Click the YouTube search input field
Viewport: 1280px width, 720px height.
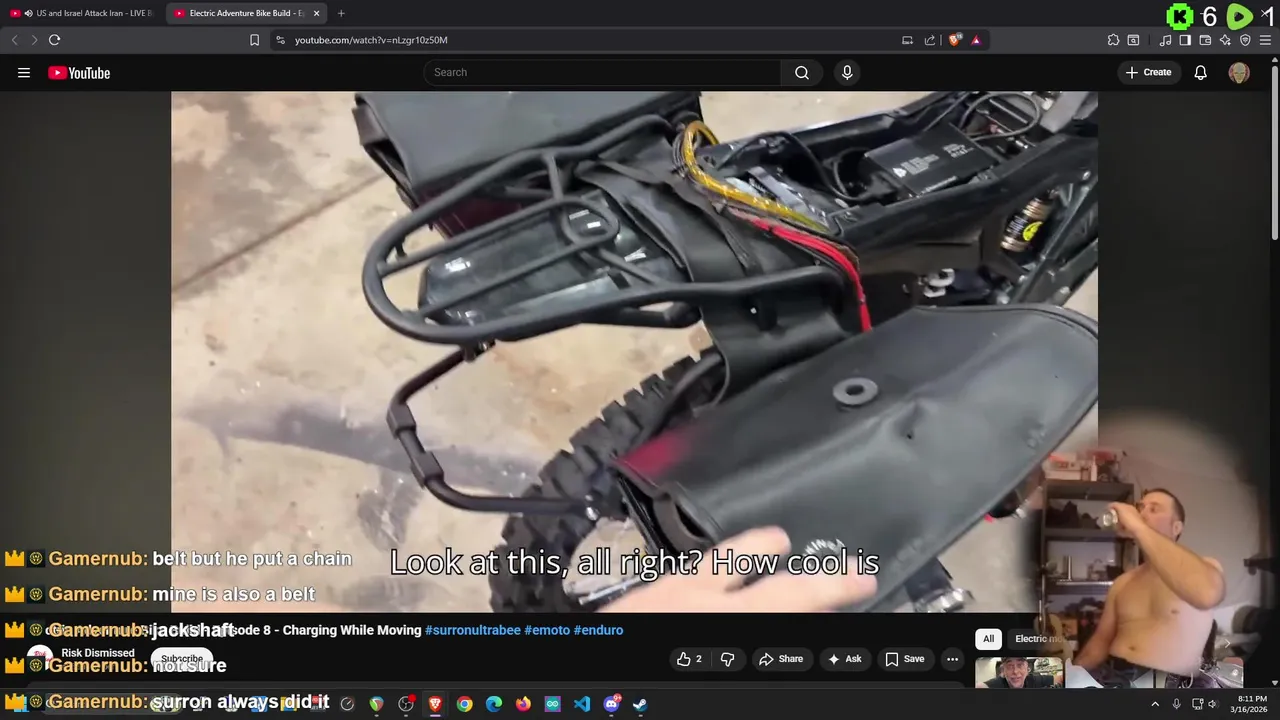(602, 72)
